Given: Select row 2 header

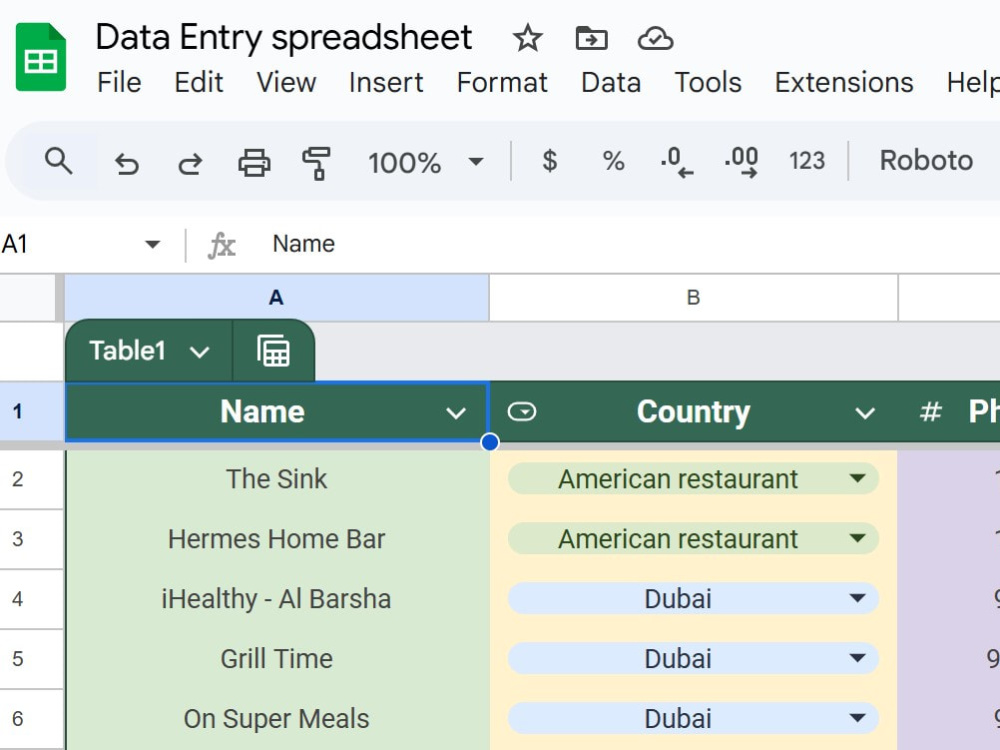Looking at the screenshot, I should pos(31,480).
